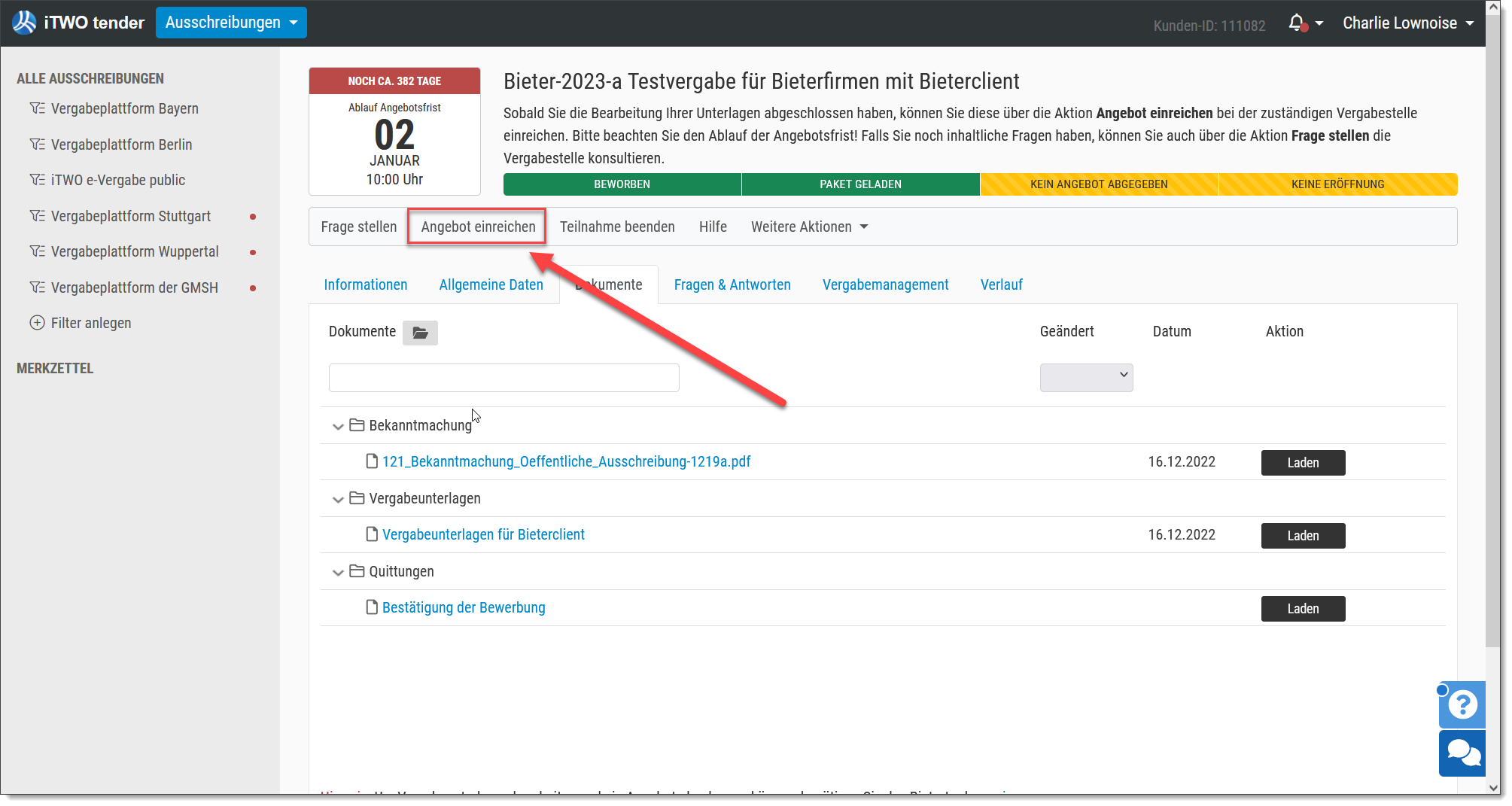Switch to the Informationen tab
1512x806 pixels.
[366, 284]
